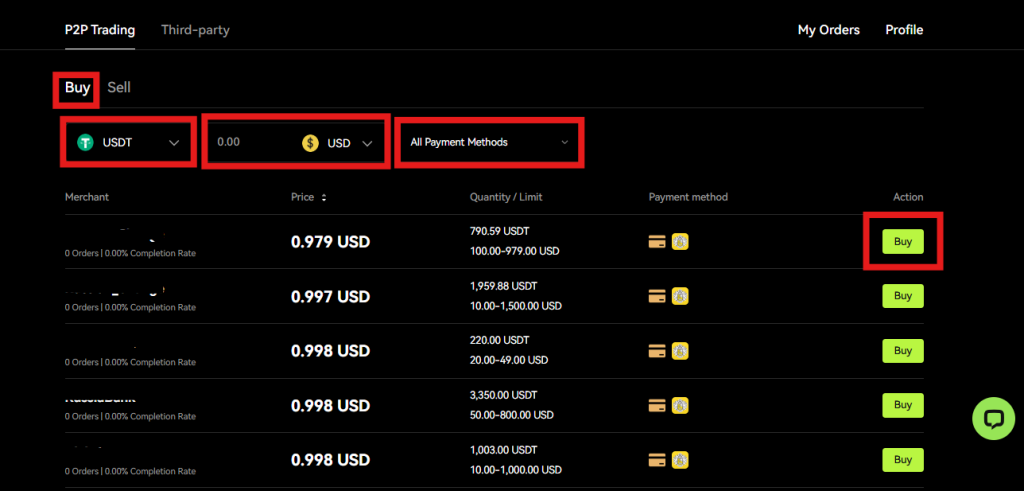1024x491 pixels.
Task: Click the 50.00–800.00 USD limit
Action: [512, 415]
